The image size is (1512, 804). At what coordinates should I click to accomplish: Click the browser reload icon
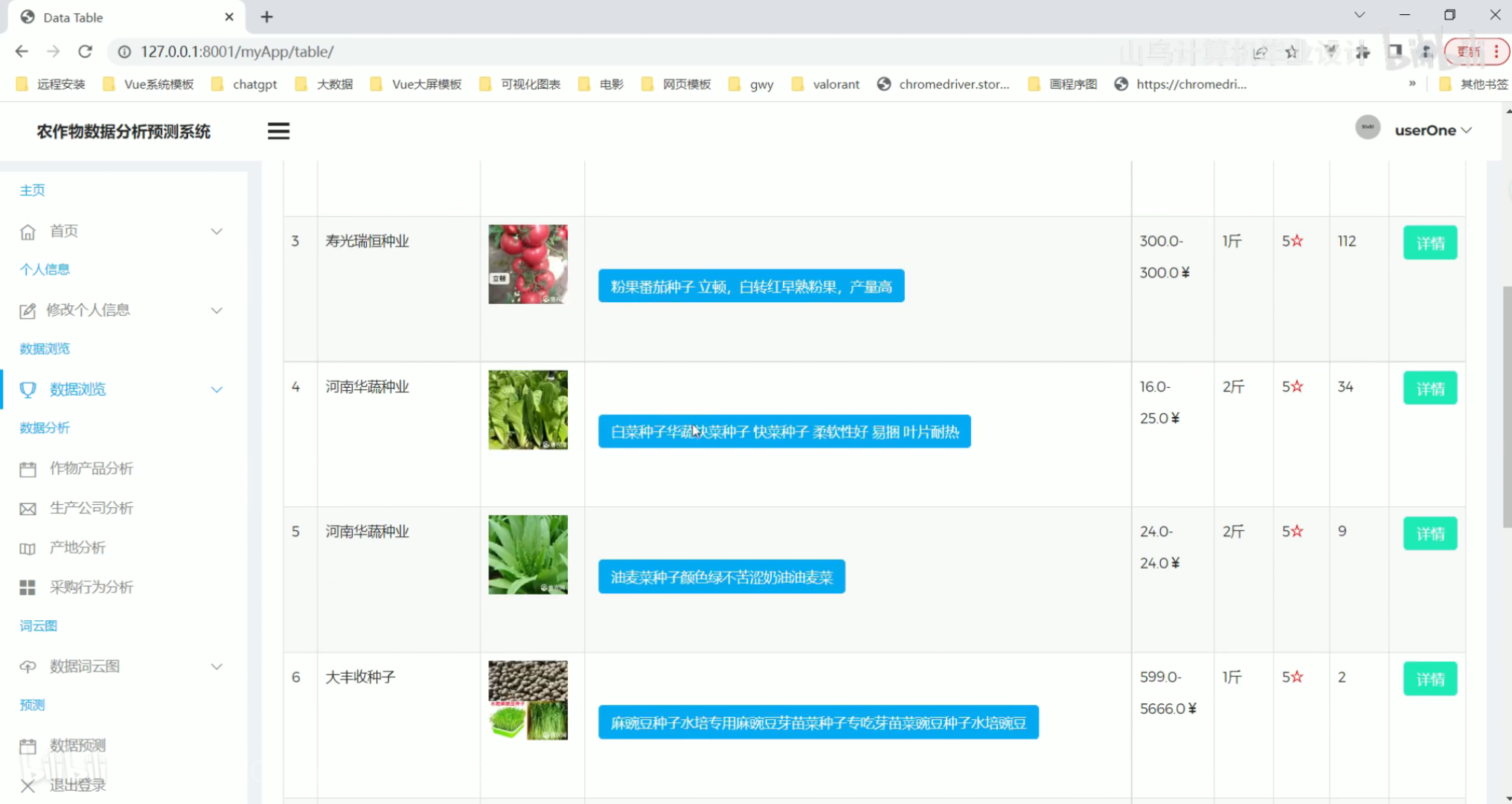85,51
